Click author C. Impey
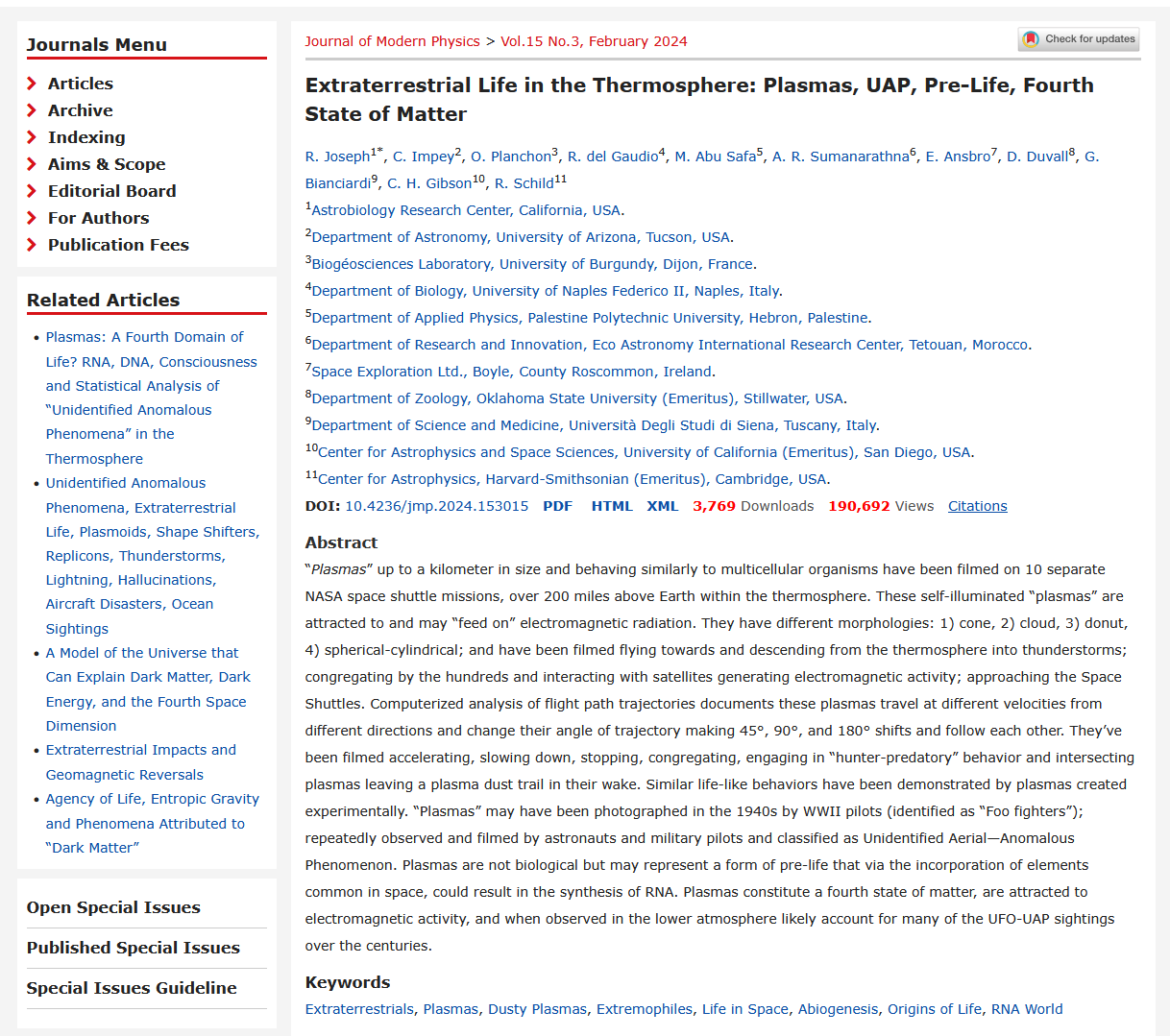Viewport: 1170px width, 1036px height. click(424, 157)
